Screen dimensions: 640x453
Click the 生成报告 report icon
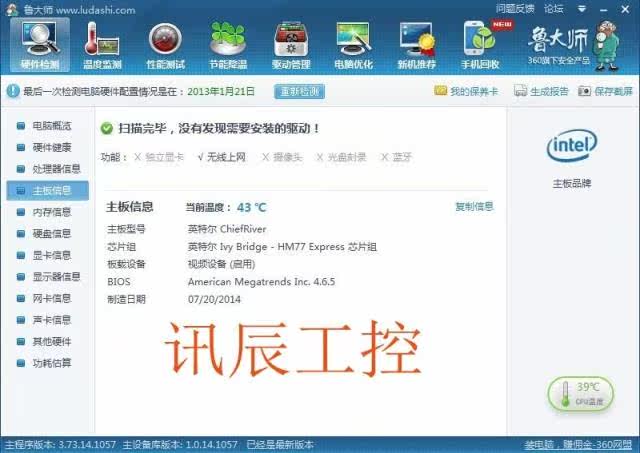point(520,91)
